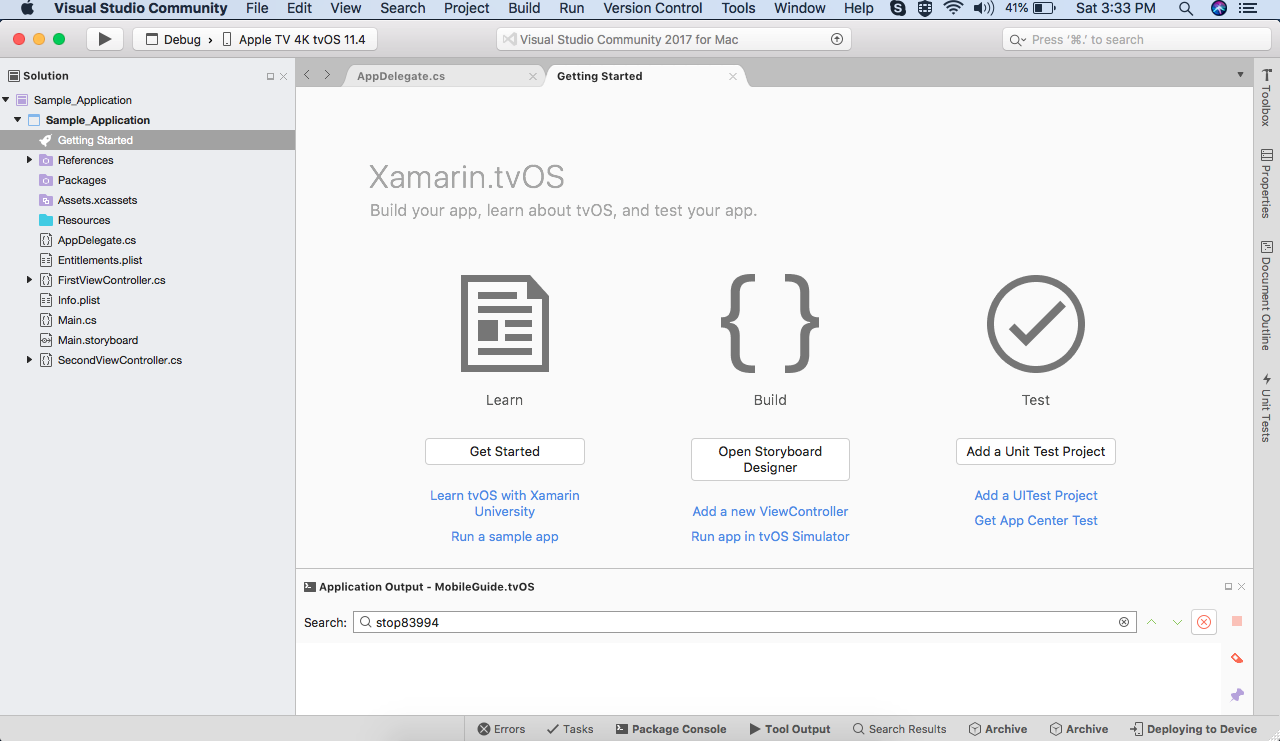Undock the Solution pad using its square icon

(x=270, y=76)
